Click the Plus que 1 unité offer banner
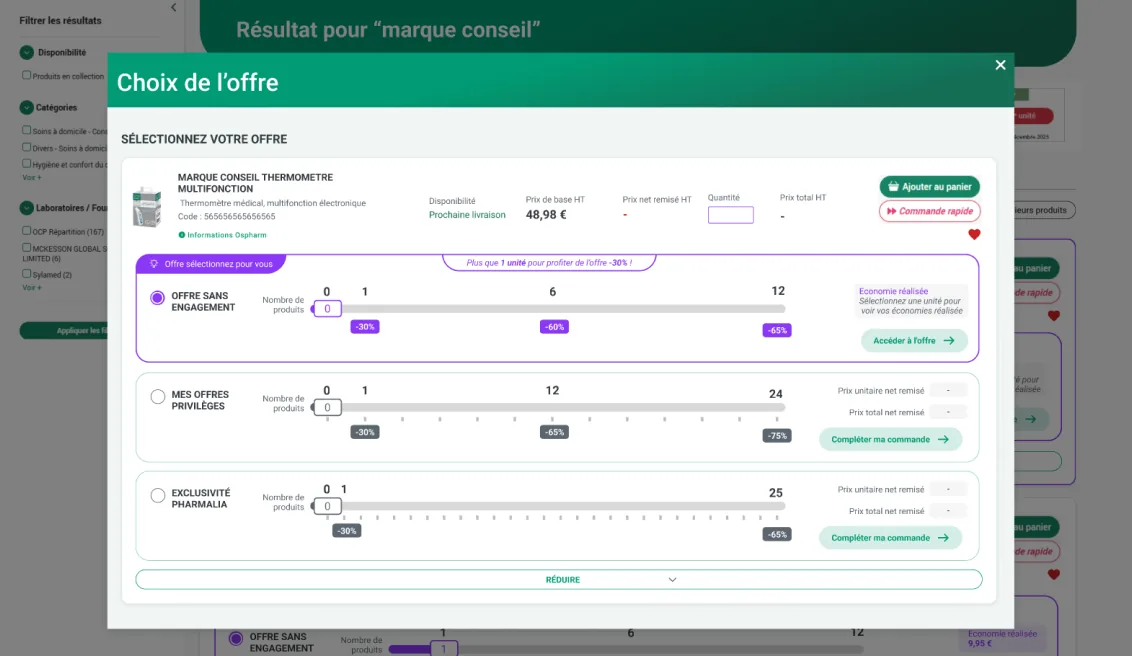Image resolution: width=1132 pixels, height=656 pixels. [549, 263]
